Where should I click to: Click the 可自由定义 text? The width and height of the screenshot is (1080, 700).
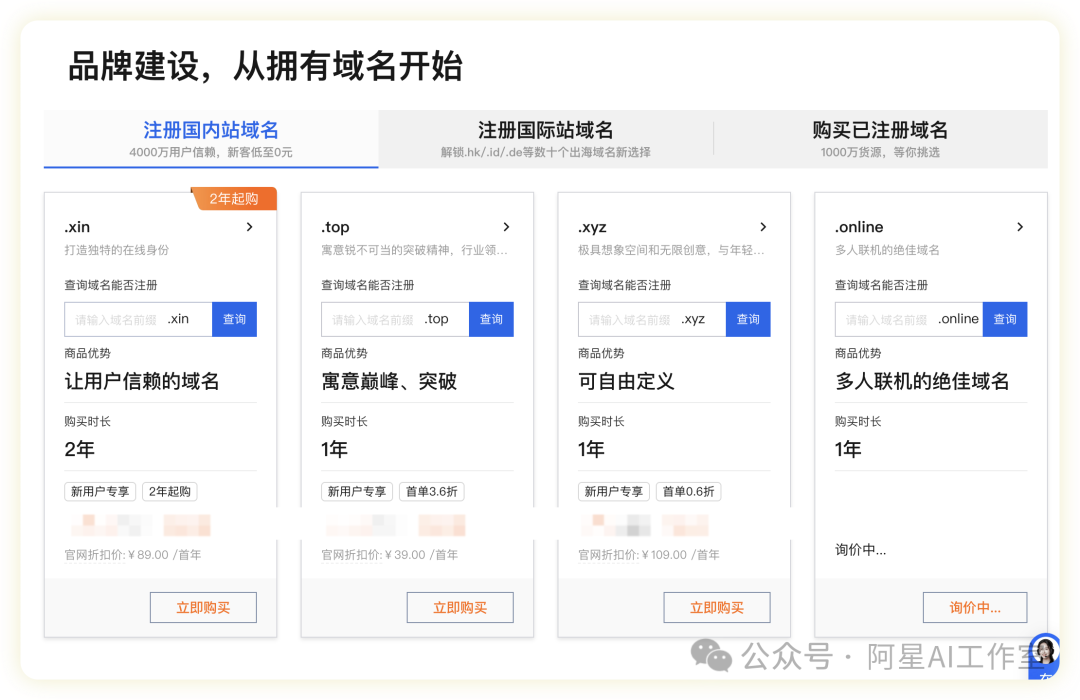tap(626, 381)
